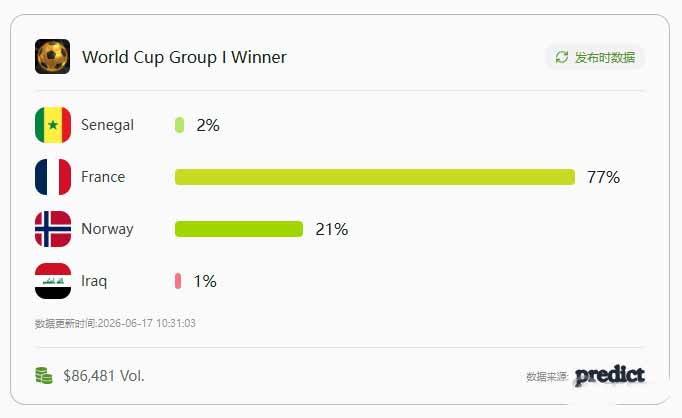
Task: Click the refresh arrows icon
Action: pyautogui.click(x=562, y=57)
